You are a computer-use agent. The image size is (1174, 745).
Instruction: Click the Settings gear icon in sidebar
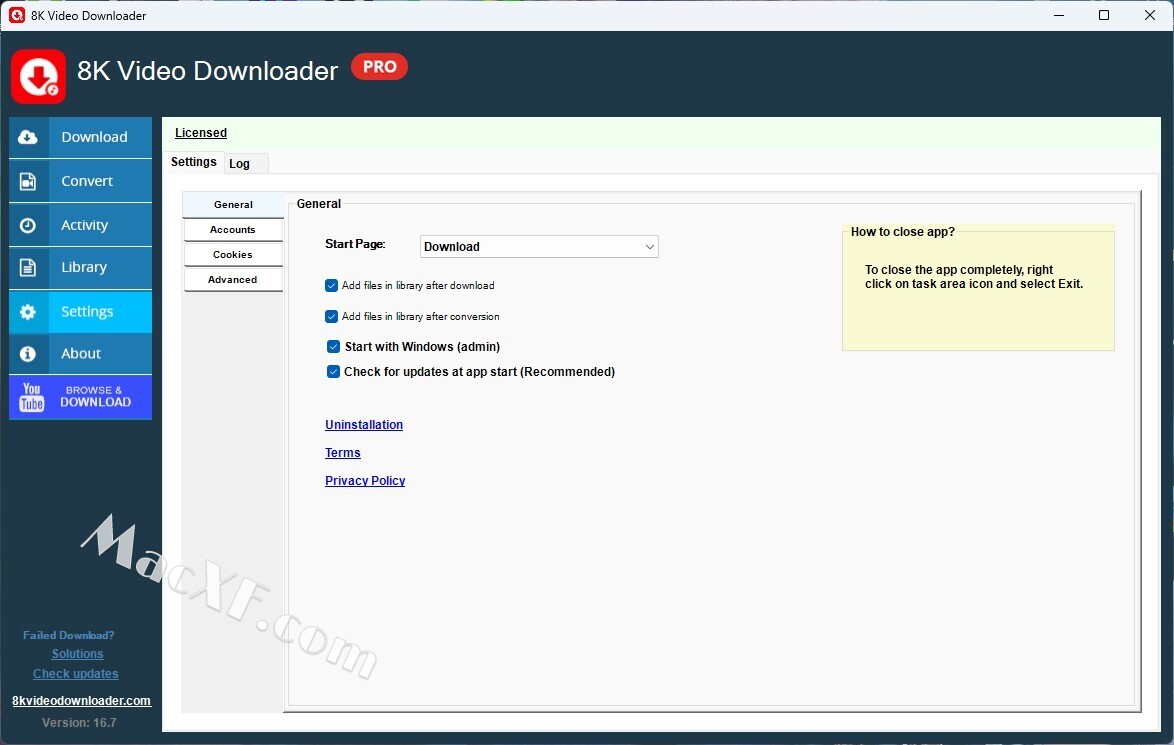28,311
